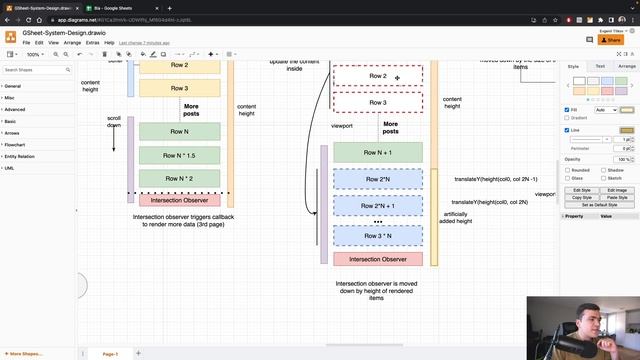Open the Extras menu
Viewport: 640px width, 360px height.
(92, 42)
